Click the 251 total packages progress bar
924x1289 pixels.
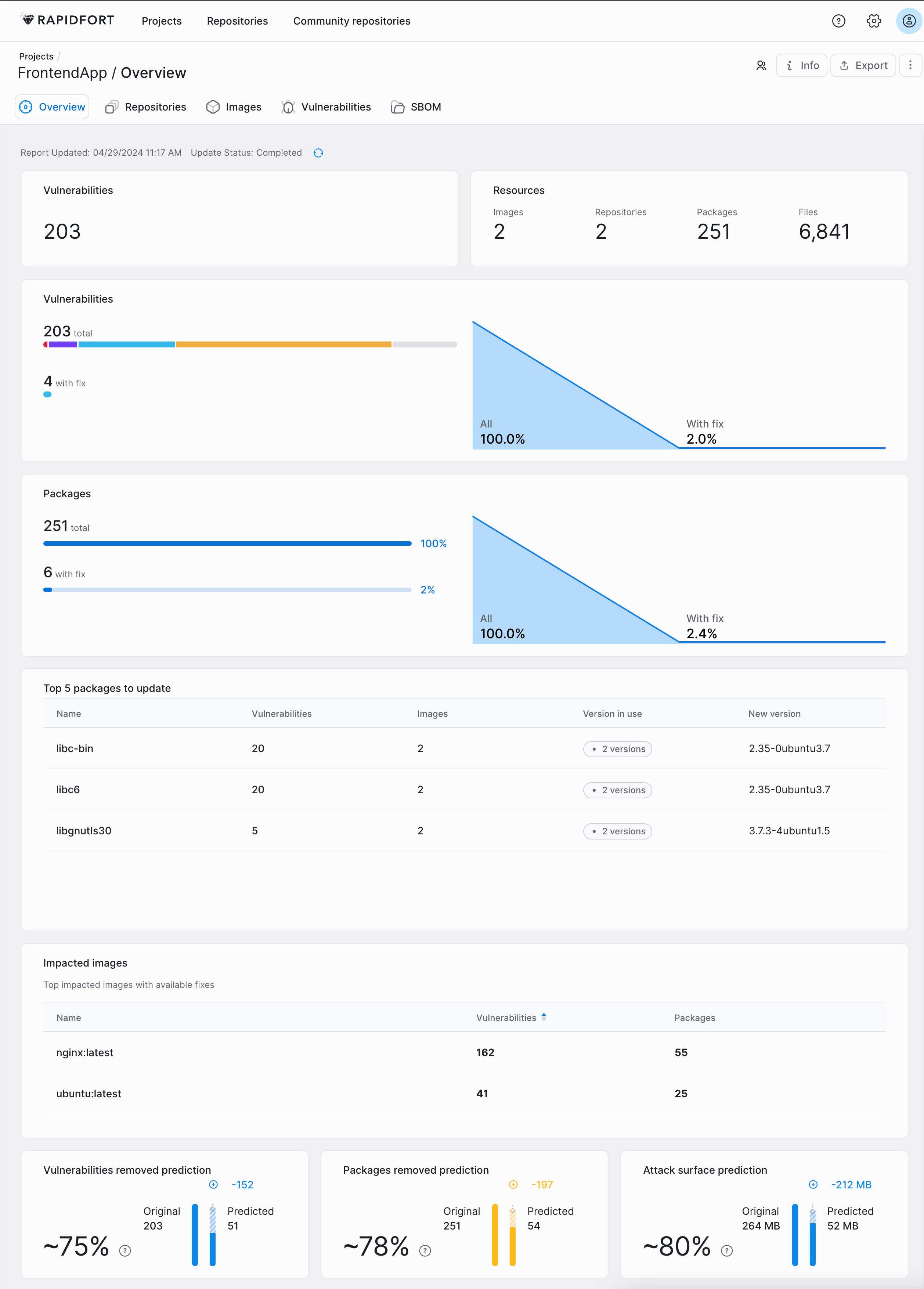point(227,544)
